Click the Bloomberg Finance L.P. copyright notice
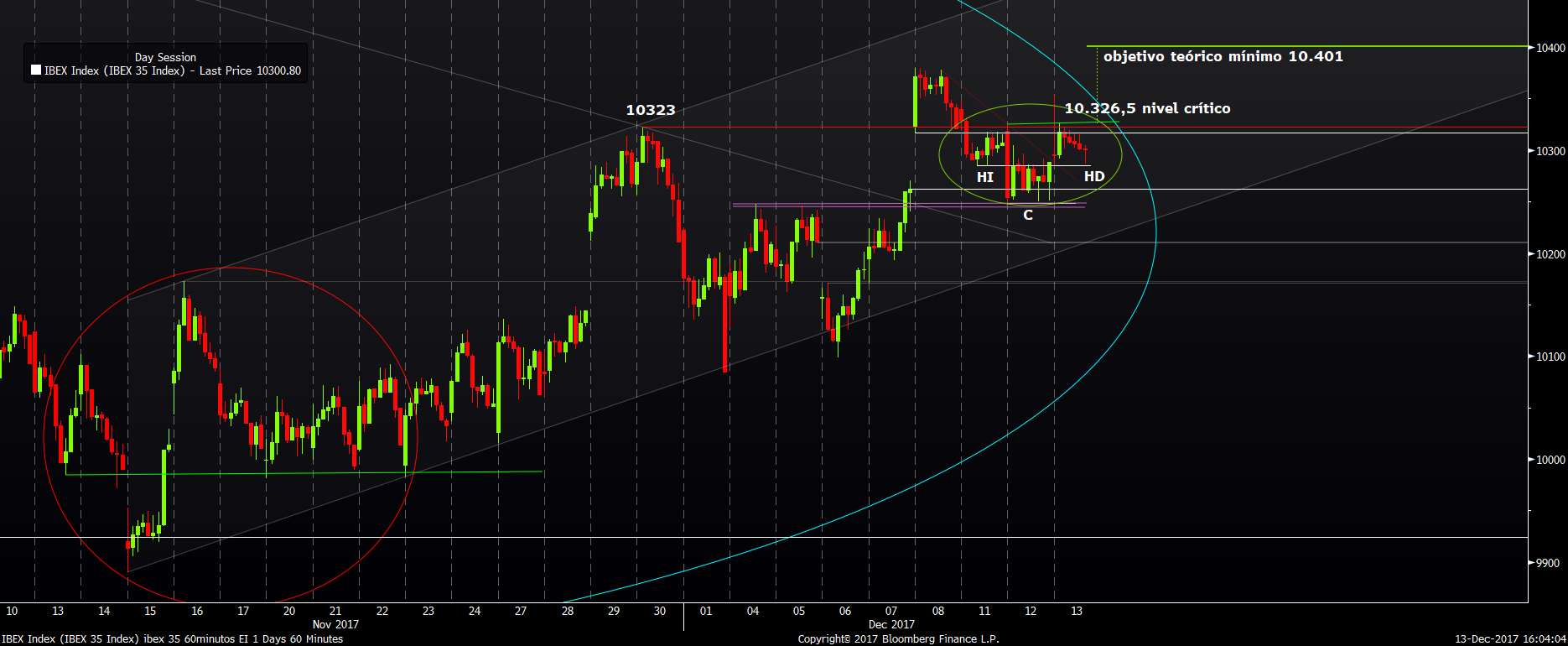The height and width of the screenshot is (646, 1568). (899, 639)
